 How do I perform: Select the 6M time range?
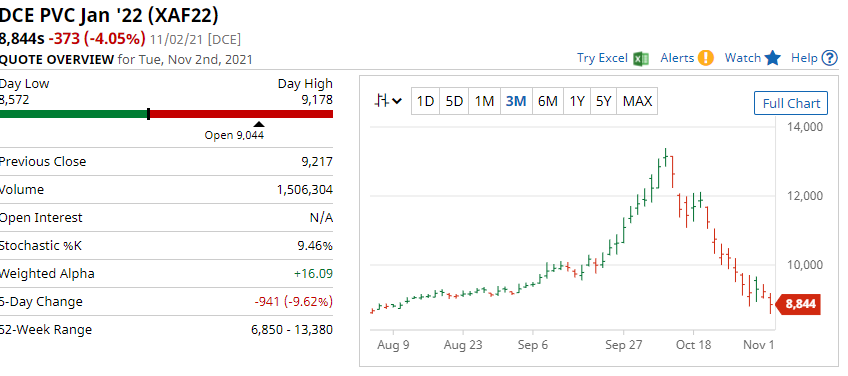[547, 101]
